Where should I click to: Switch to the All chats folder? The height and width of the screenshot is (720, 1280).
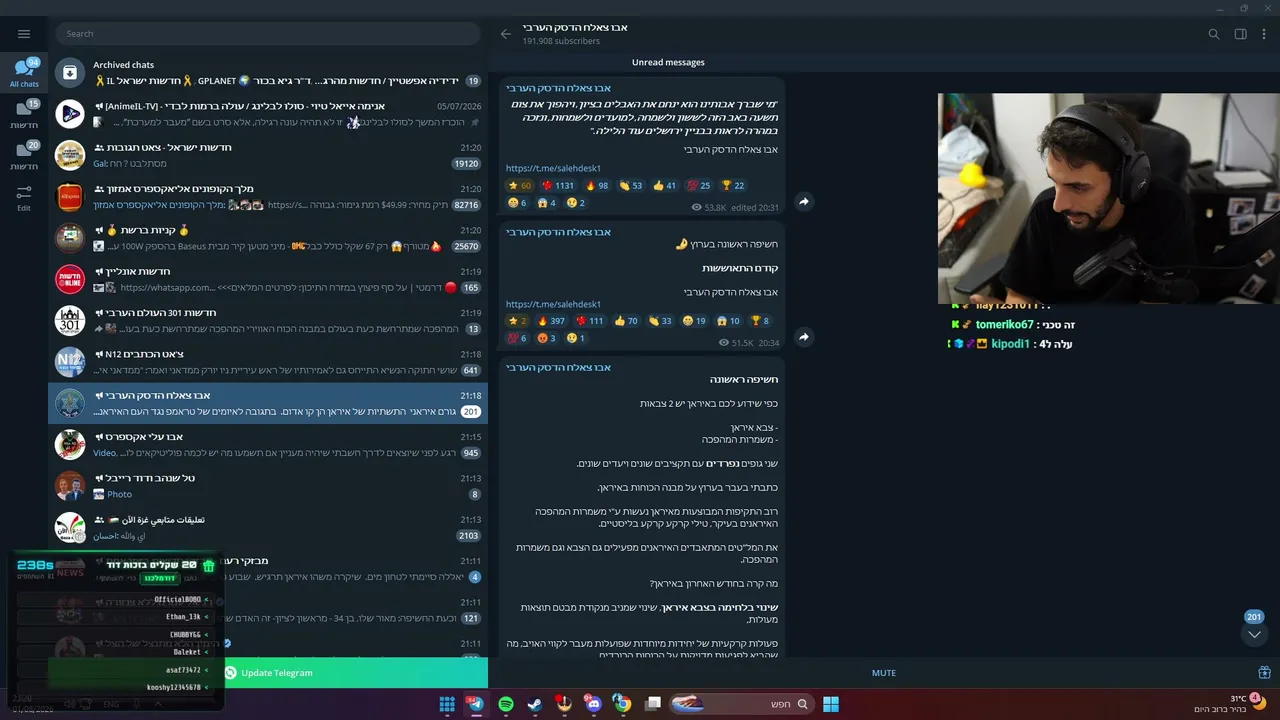click(x=24, y=74)
